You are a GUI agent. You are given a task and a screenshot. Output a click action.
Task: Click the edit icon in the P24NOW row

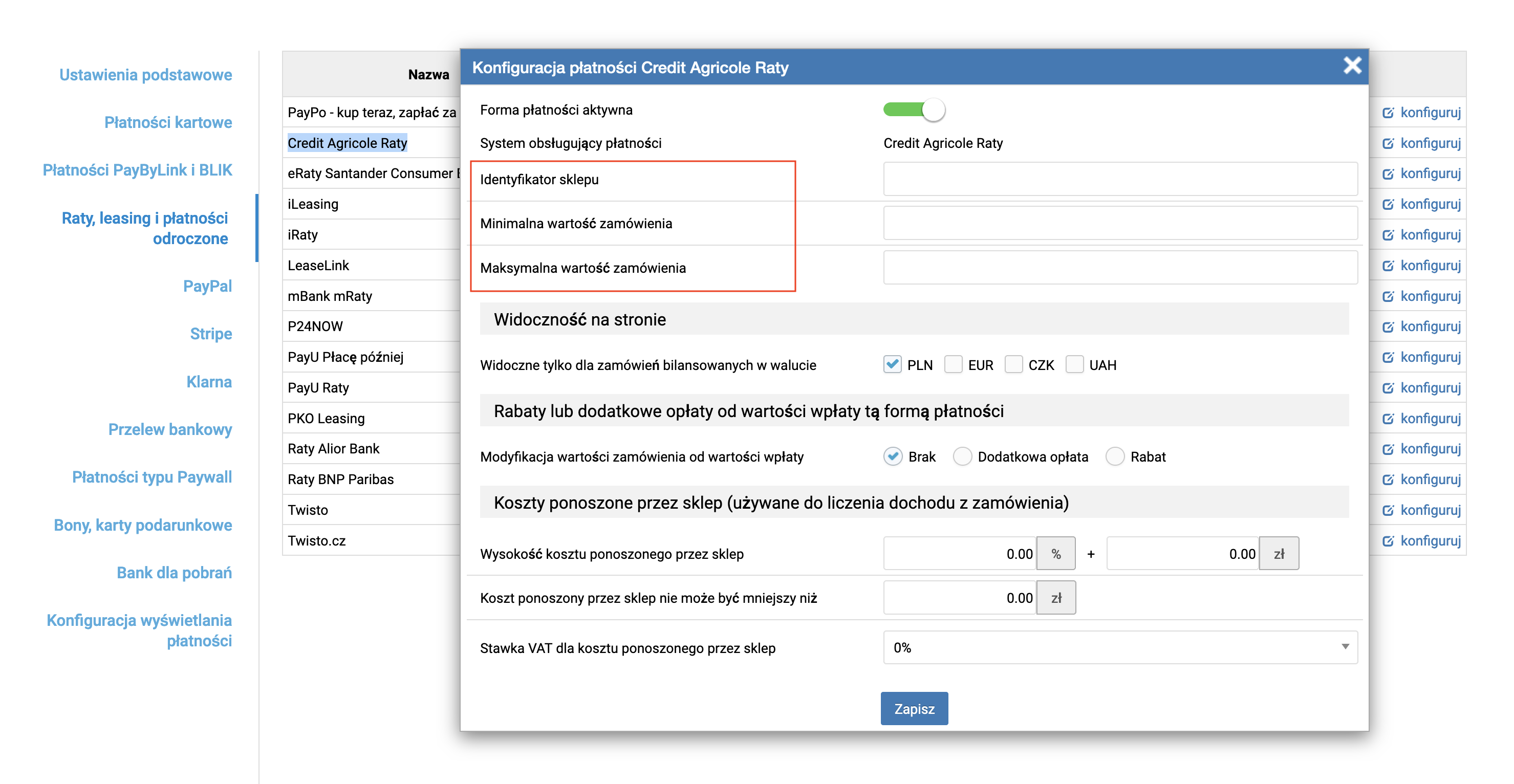click(x=1388, y=327)
